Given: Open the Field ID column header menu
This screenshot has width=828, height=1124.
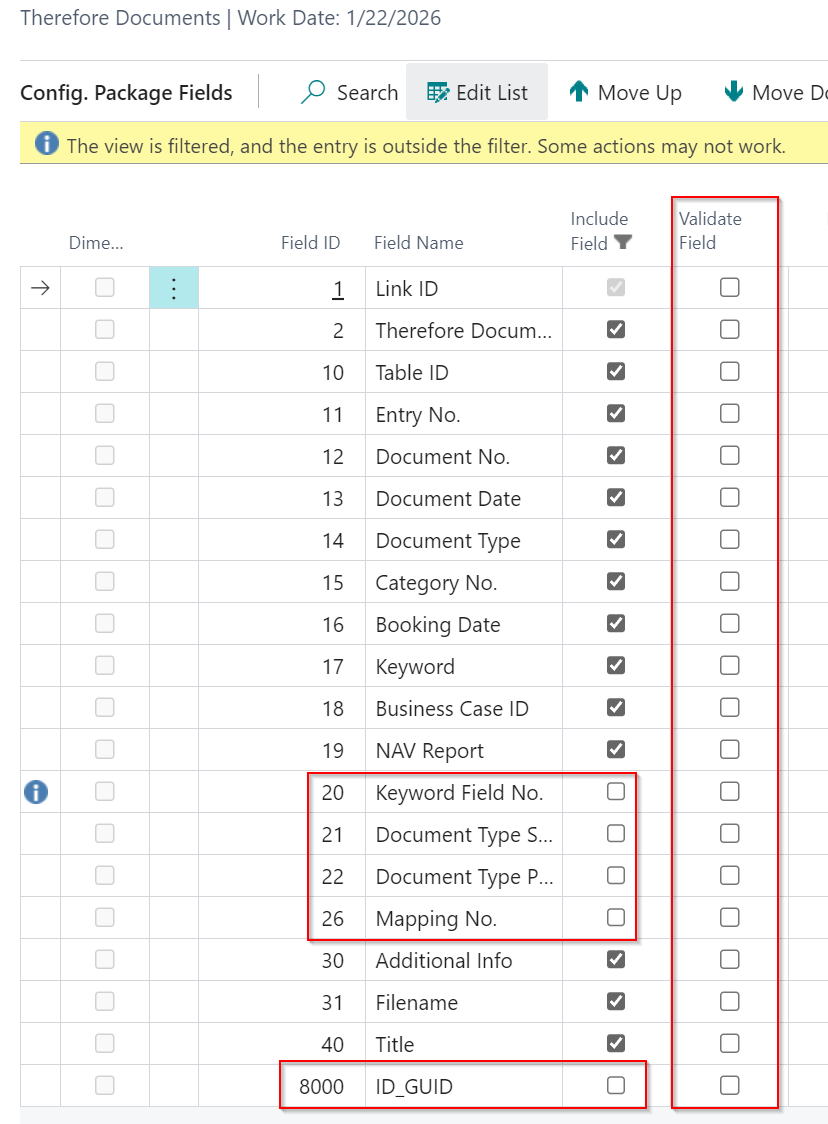Looking at the screenshot, I should 310,242.
